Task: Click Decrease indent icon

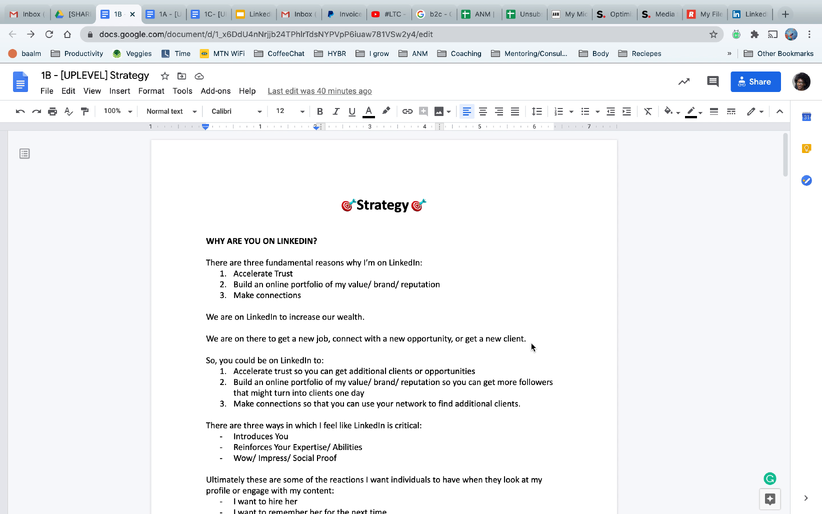Action: 611,111
